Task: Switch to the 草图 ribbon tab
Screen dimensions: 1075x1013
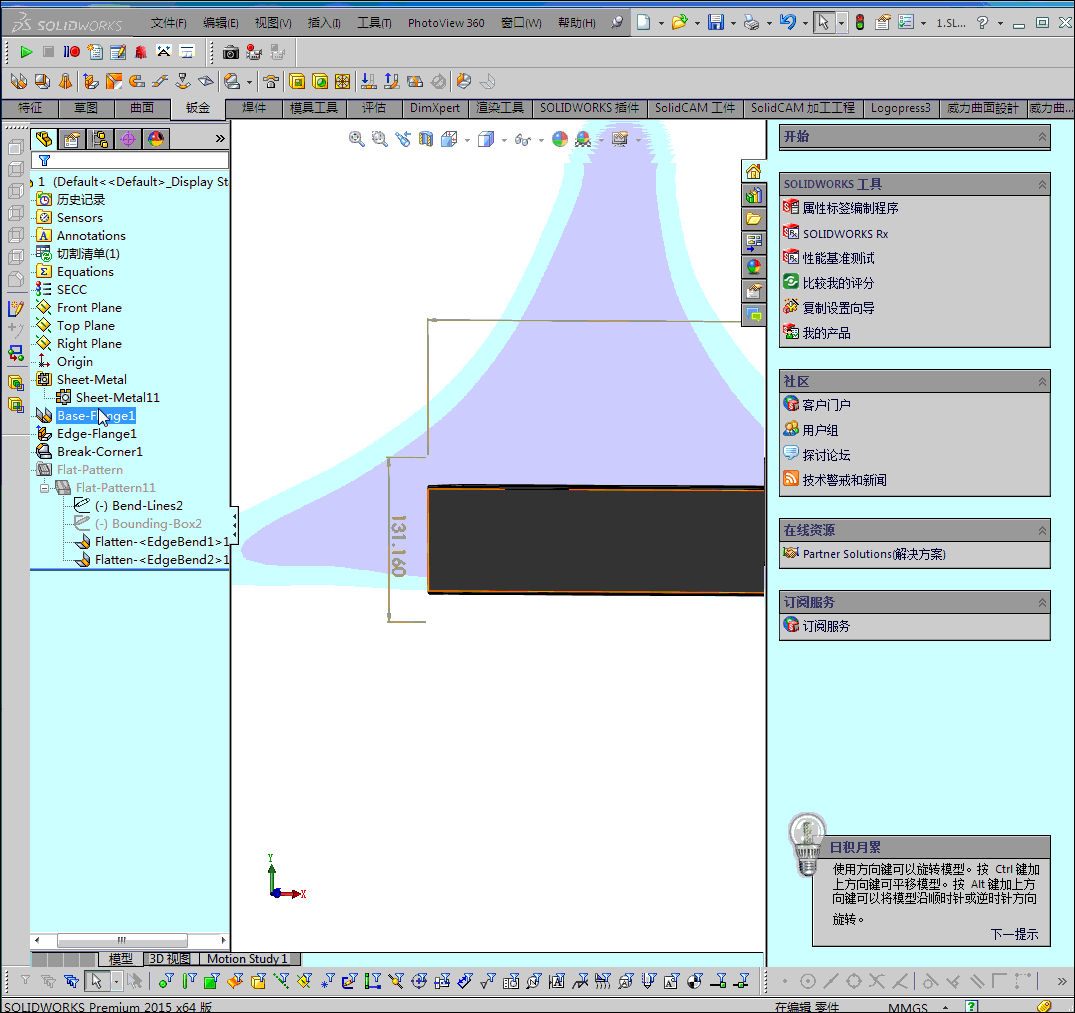Action: point(86,108)
